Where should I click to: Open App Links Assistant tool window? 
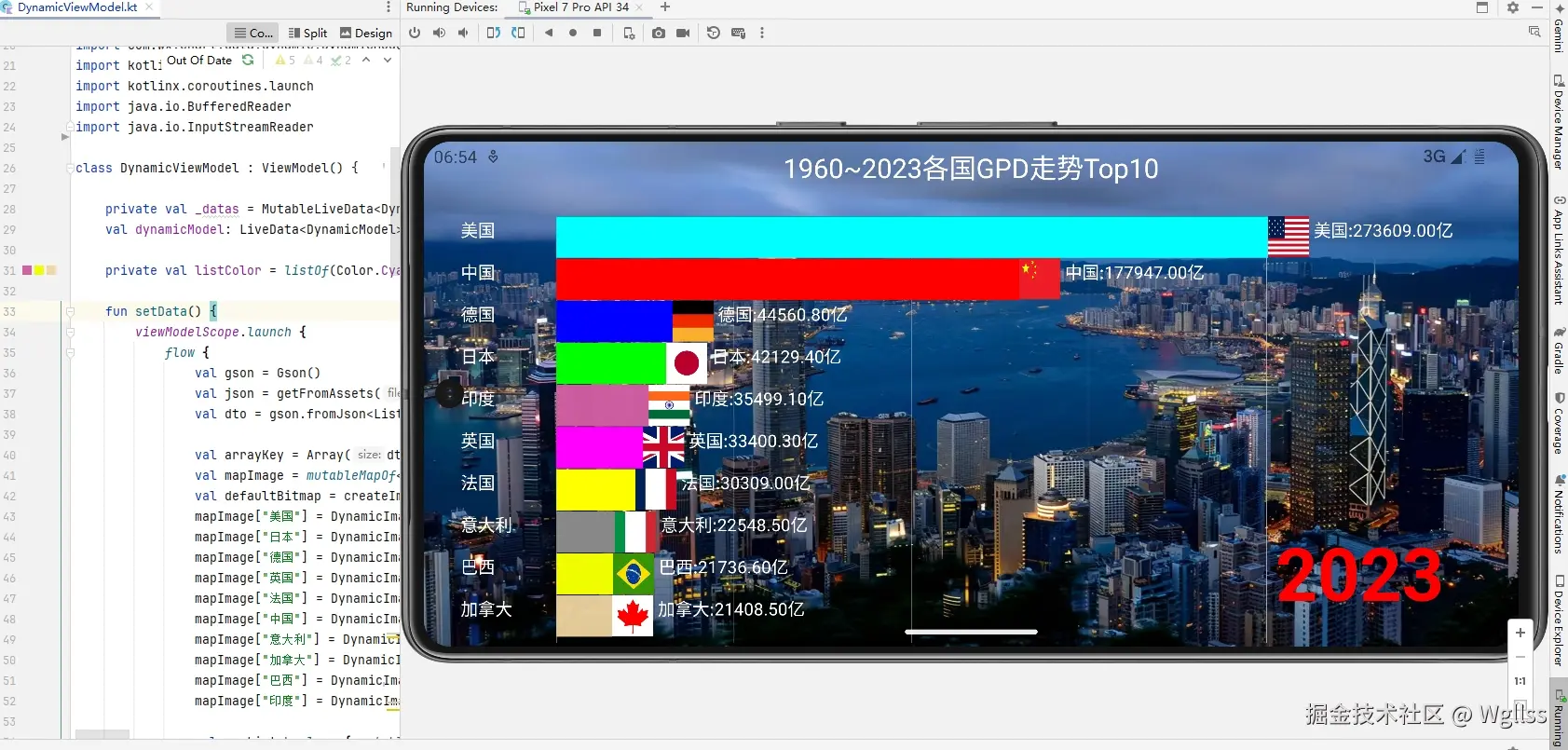coord(1559,250)
